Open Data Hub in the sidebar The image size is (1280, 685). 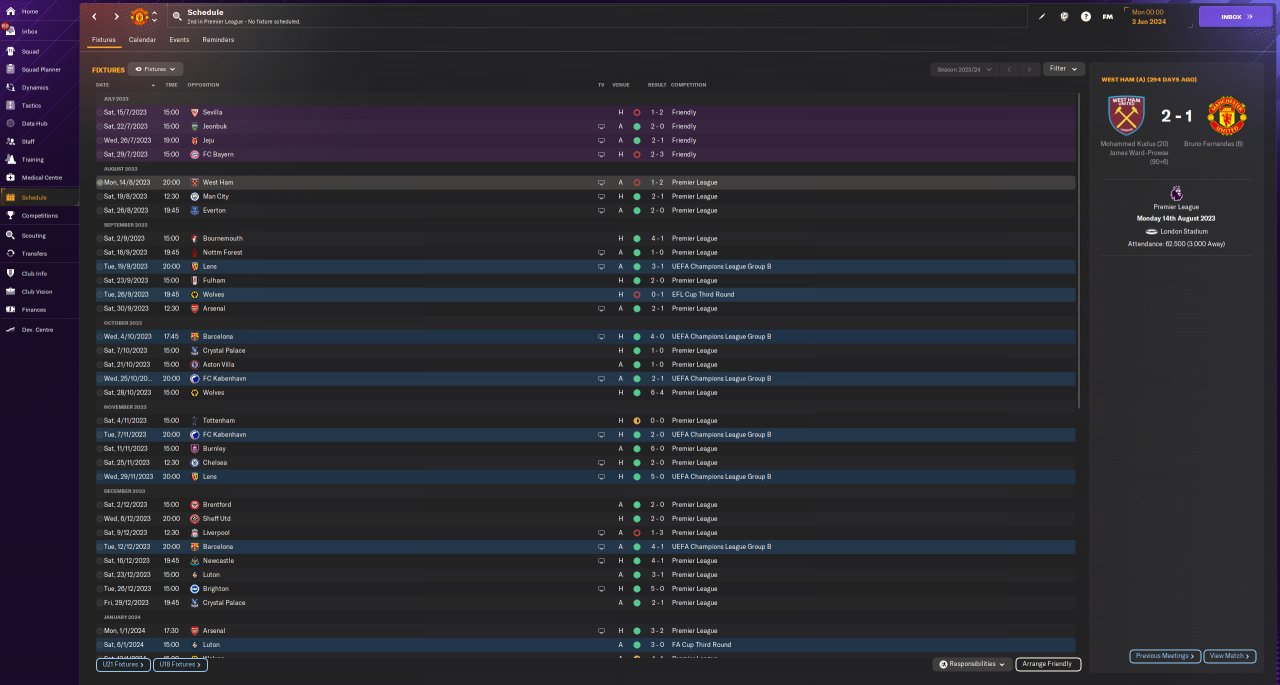pos(34,123)
